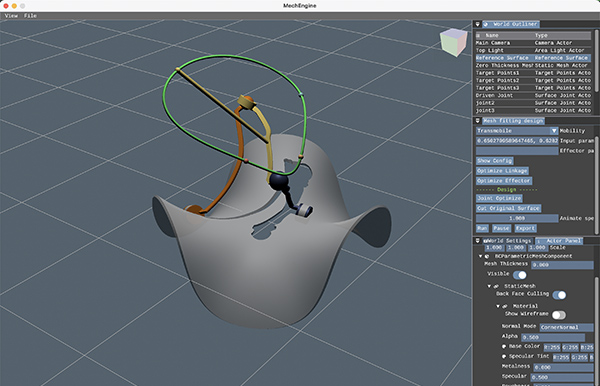Toggle the Visible switch off
Viewport: 600px width, 386px height.
519,275
